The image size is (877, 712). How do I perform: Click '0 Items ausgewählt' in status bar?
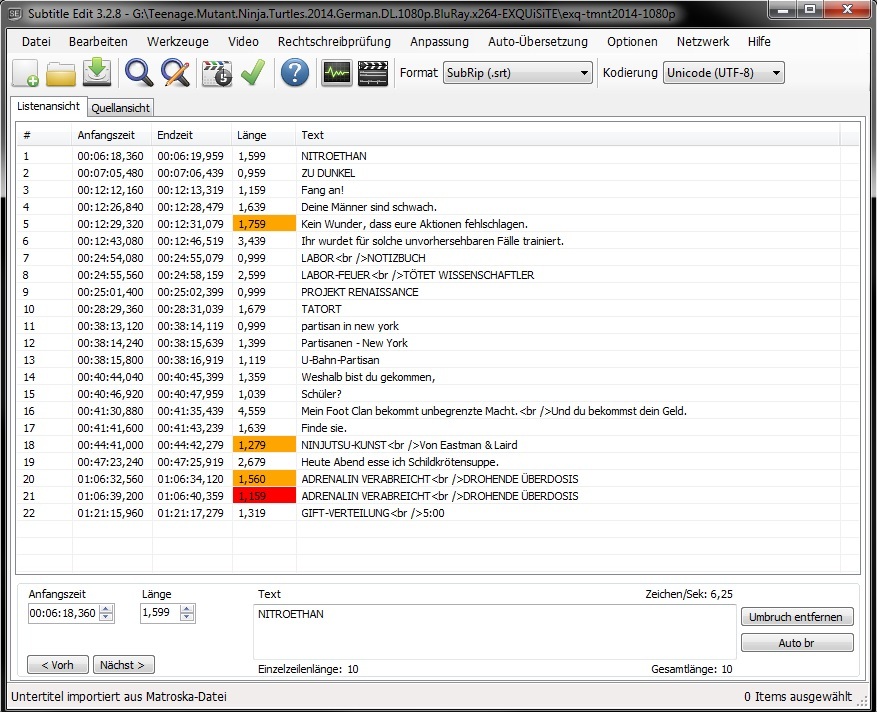(x=798, y=696)
